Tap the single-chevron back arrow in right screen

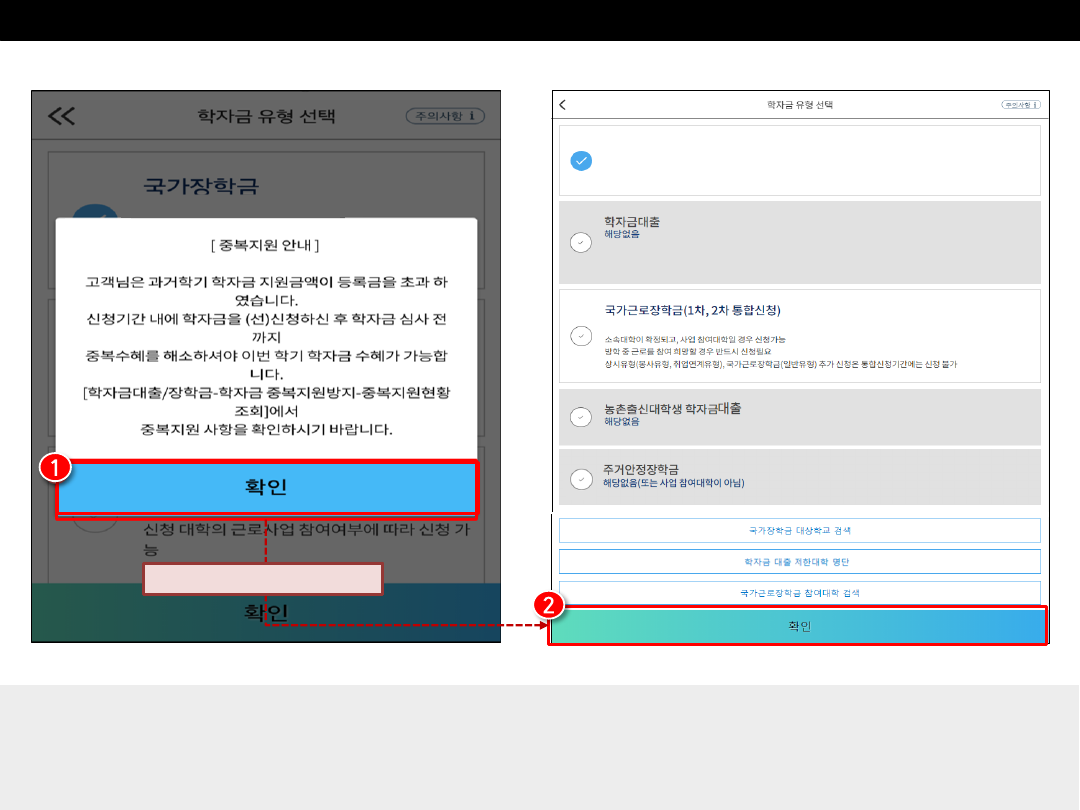point(563,105)
